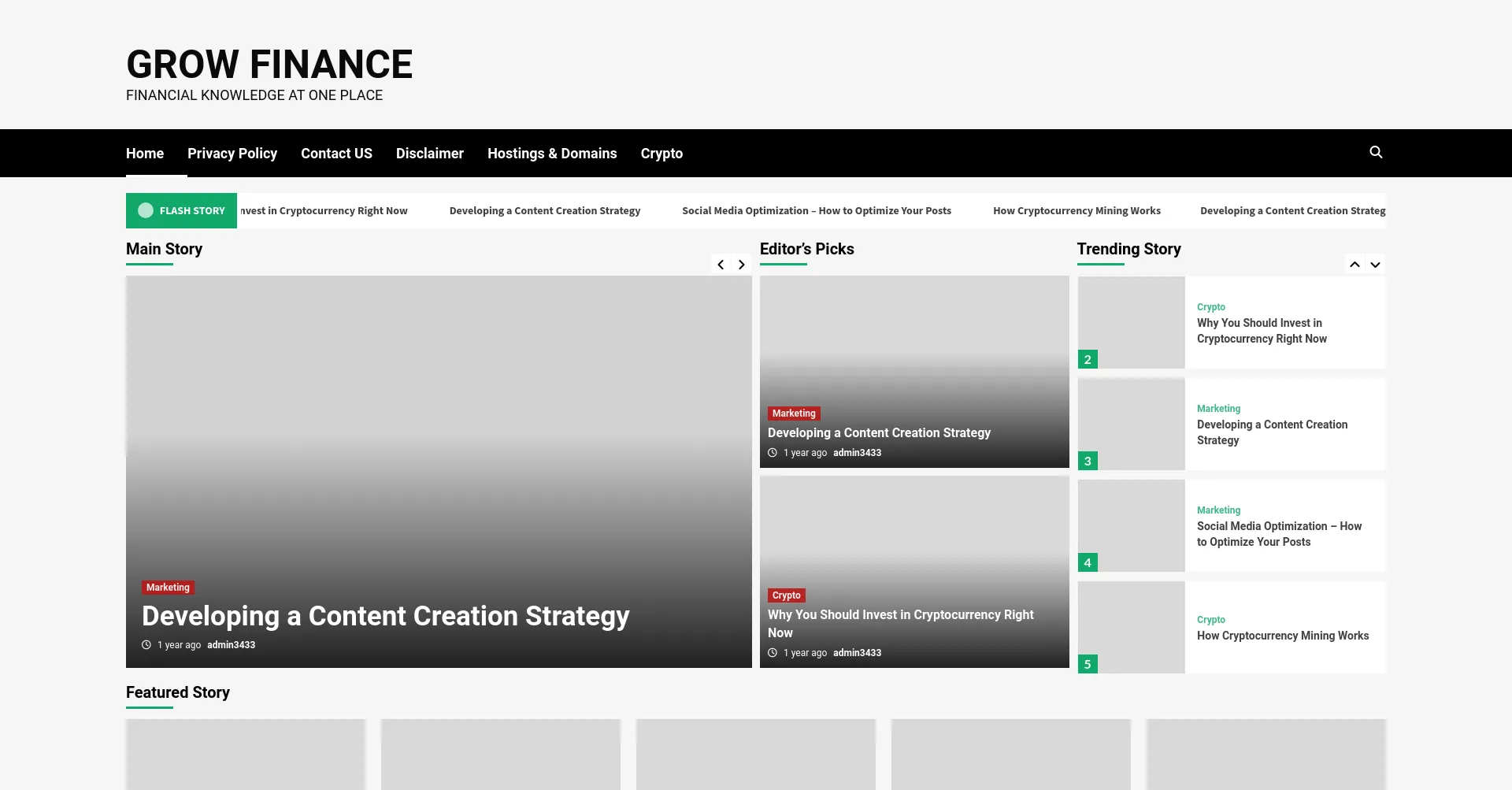Open the search magnifier icon
This screenshot has width=1512, height=790.
(x=1376, y=152)
